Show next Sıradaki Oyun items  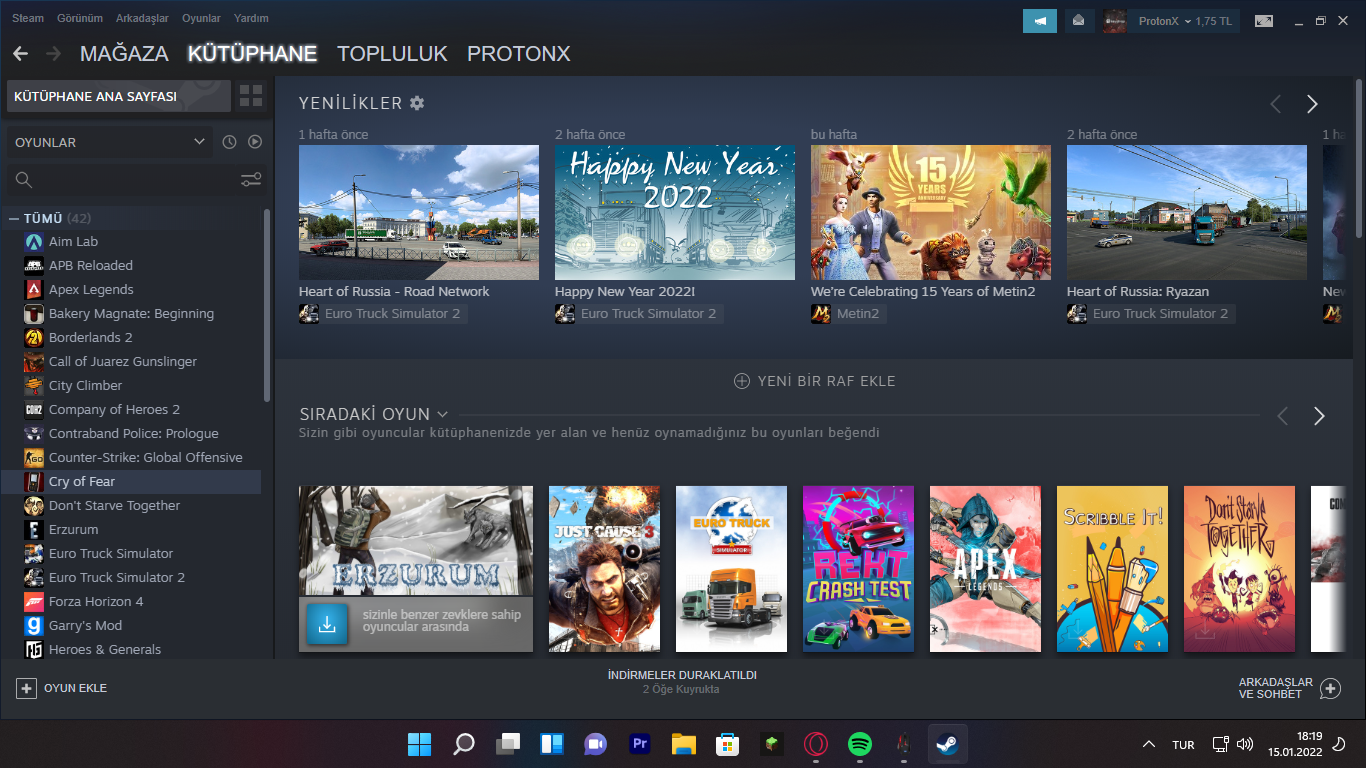click(x=1319, y=416)
